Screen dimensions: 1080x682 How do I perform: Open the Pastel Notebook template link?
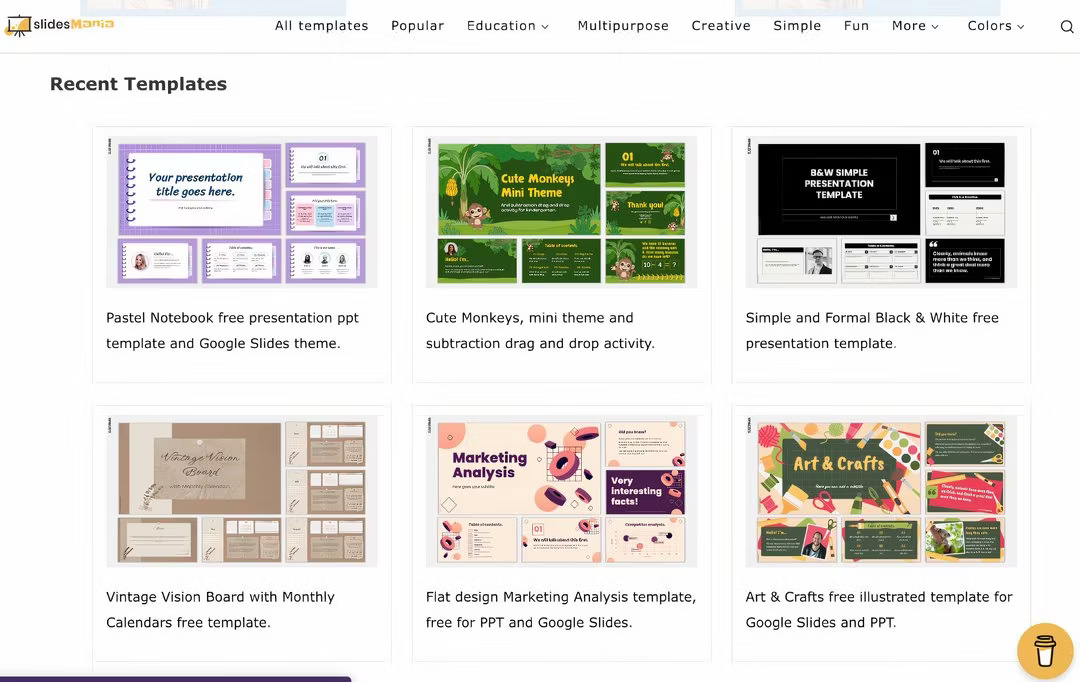(x=232, y=330)
